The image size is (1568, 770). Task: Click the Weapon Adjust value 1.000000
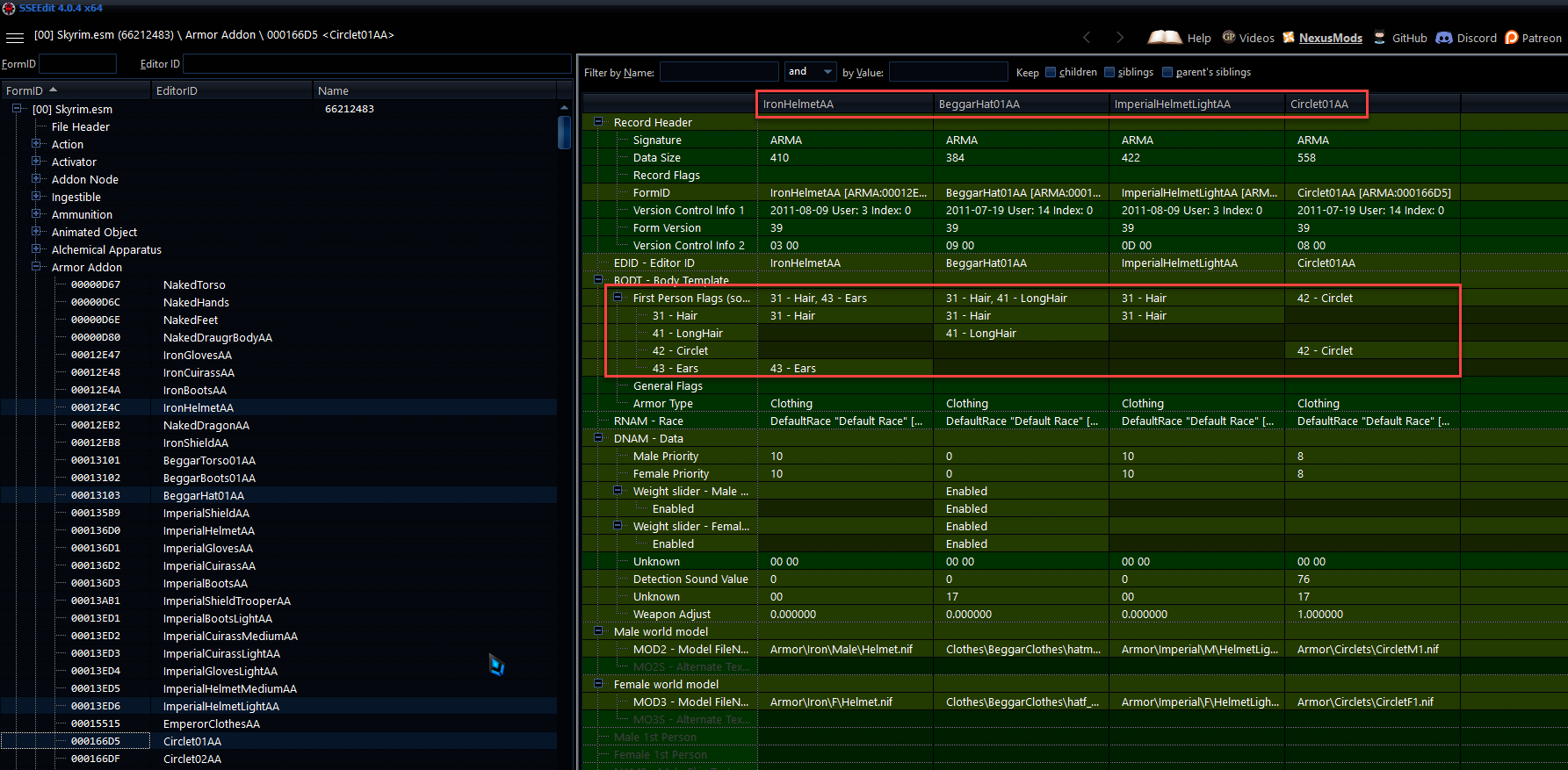[1320, 614]
